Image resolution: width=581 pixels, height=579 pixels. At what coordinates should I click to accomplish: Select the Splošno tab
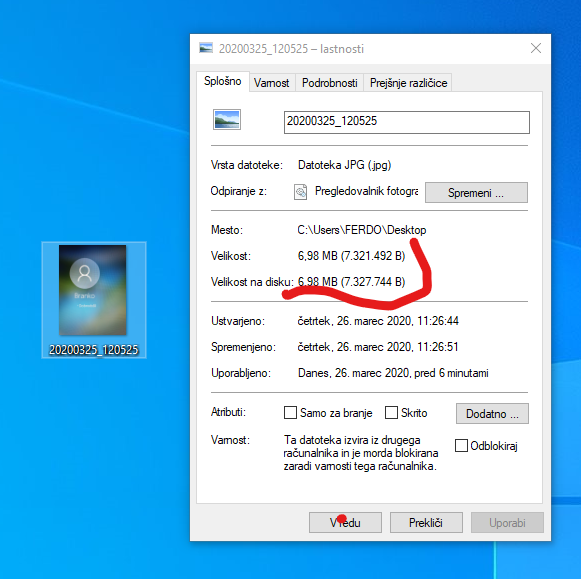(x=223, y=81)
